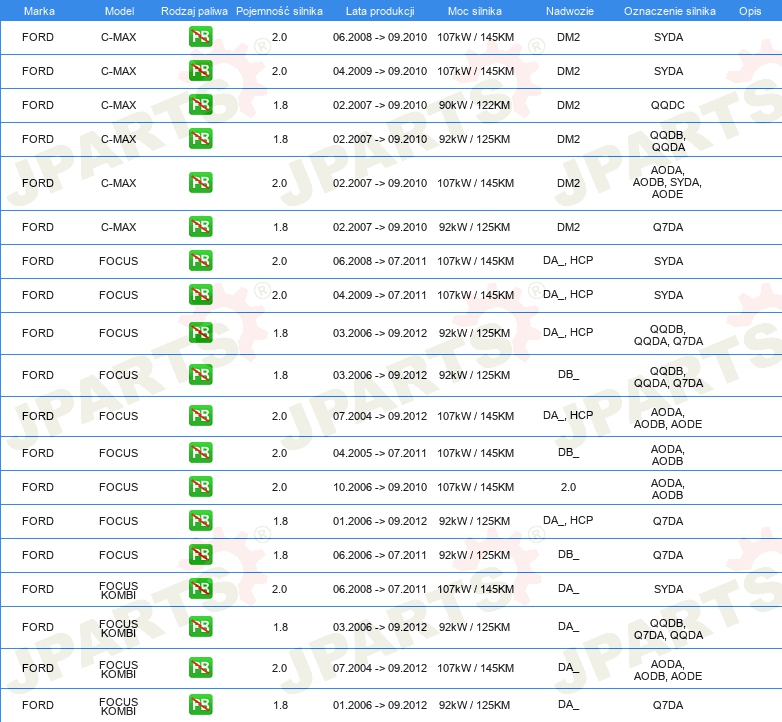The image size is (782, 722).
Task: Select the 90kW / 122KM power cell
Action: coord(474,105)
